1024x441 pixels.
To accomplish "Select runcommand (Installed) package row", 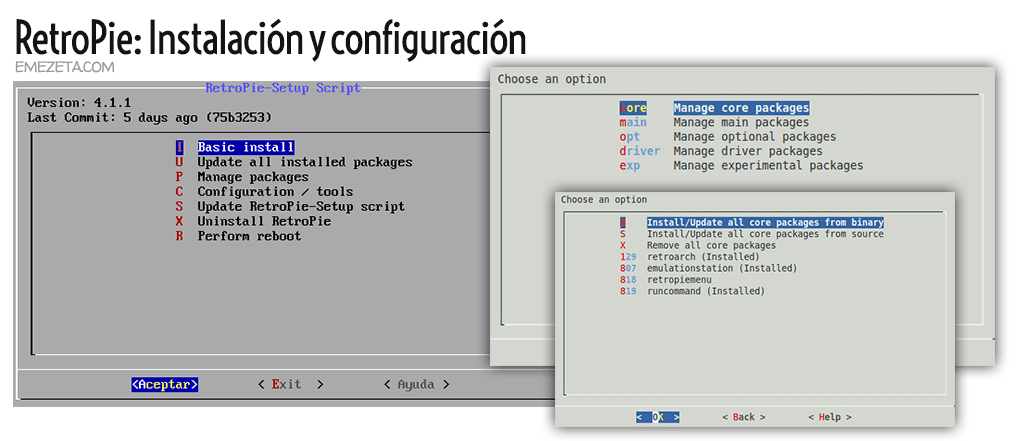I will pos(692,291).
